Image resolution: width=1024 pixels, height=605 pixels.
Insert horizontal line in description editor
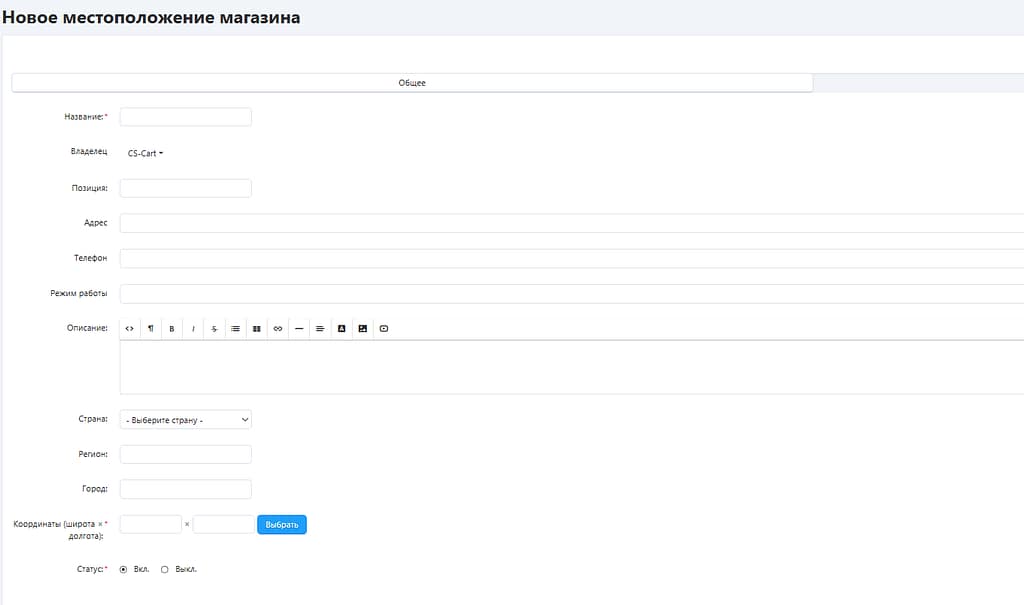click(x=299, y=328)
